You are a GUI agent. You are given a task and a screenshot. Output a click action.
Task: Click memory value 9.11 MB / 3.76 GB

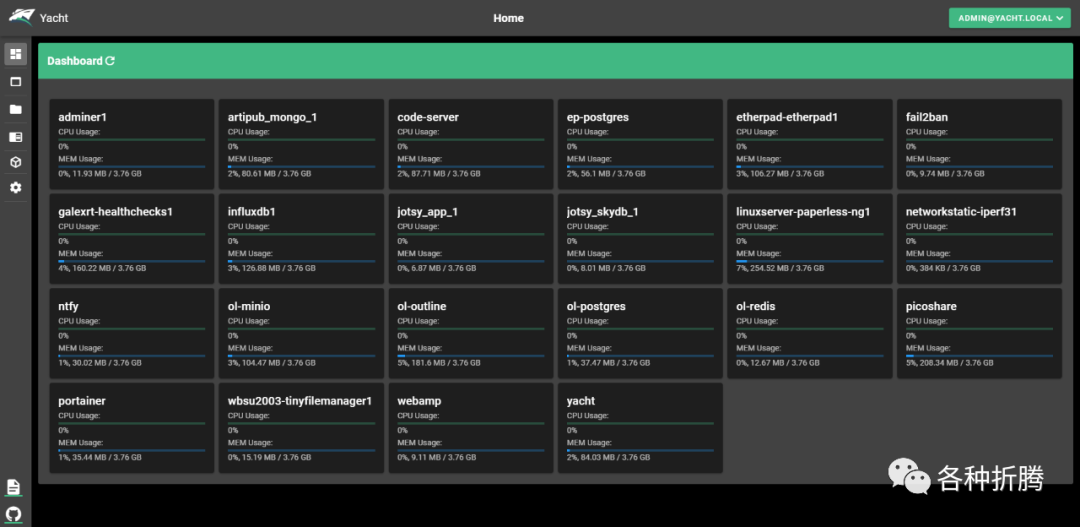pyautogui.click(x=444, y=457)
